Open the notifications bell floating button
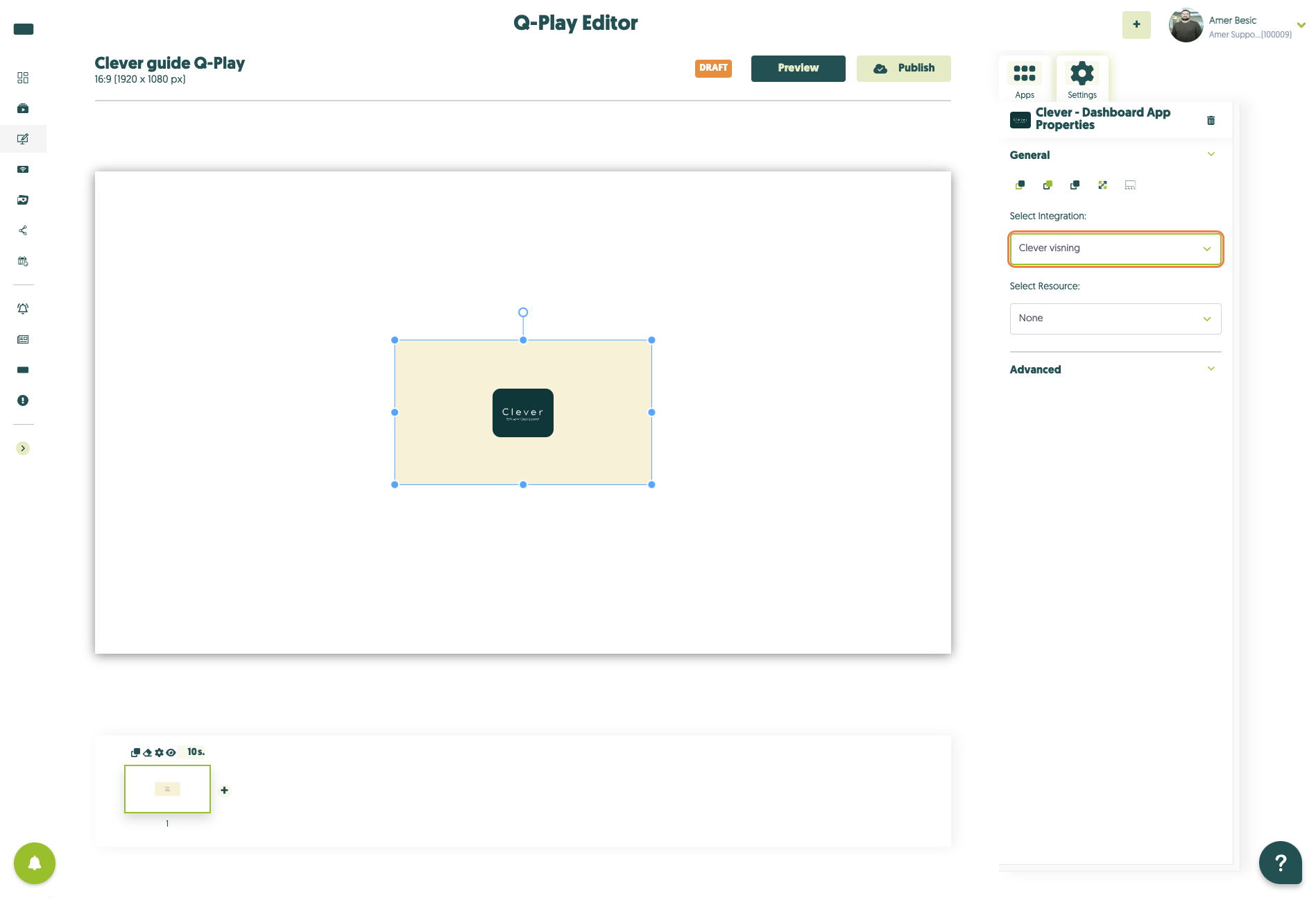Screen dimensions: 1316x898 coord(35,863)
